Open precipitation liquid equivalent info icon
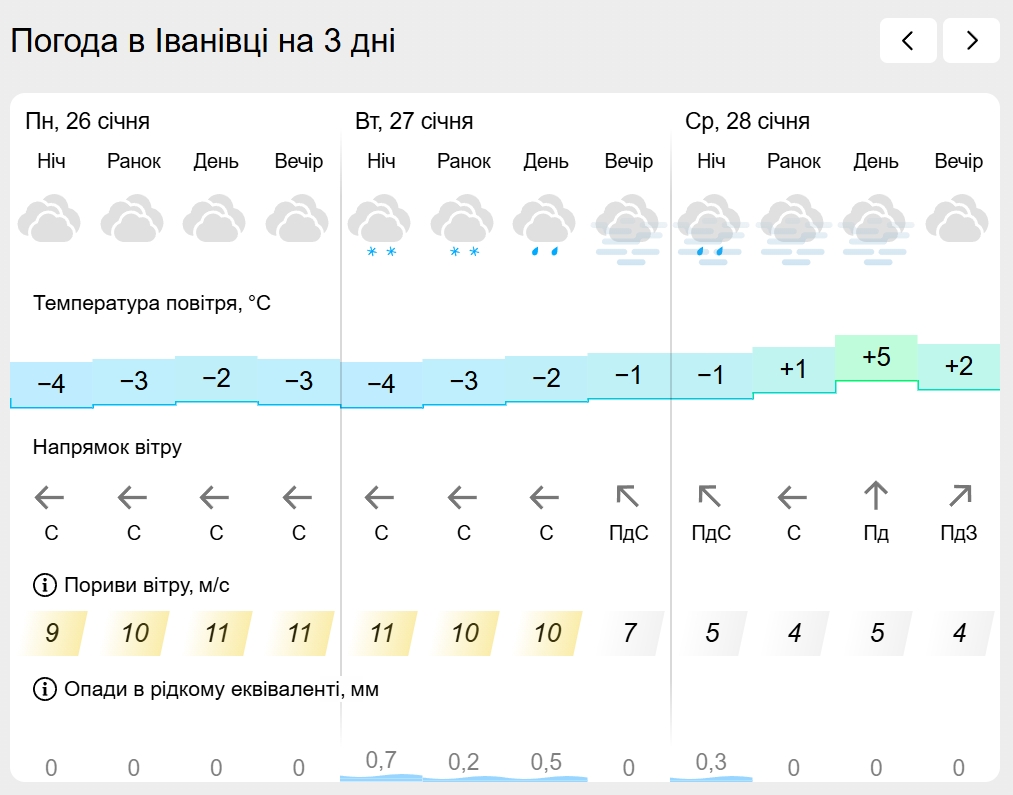 pyautogui.click(x=44, y=689)
